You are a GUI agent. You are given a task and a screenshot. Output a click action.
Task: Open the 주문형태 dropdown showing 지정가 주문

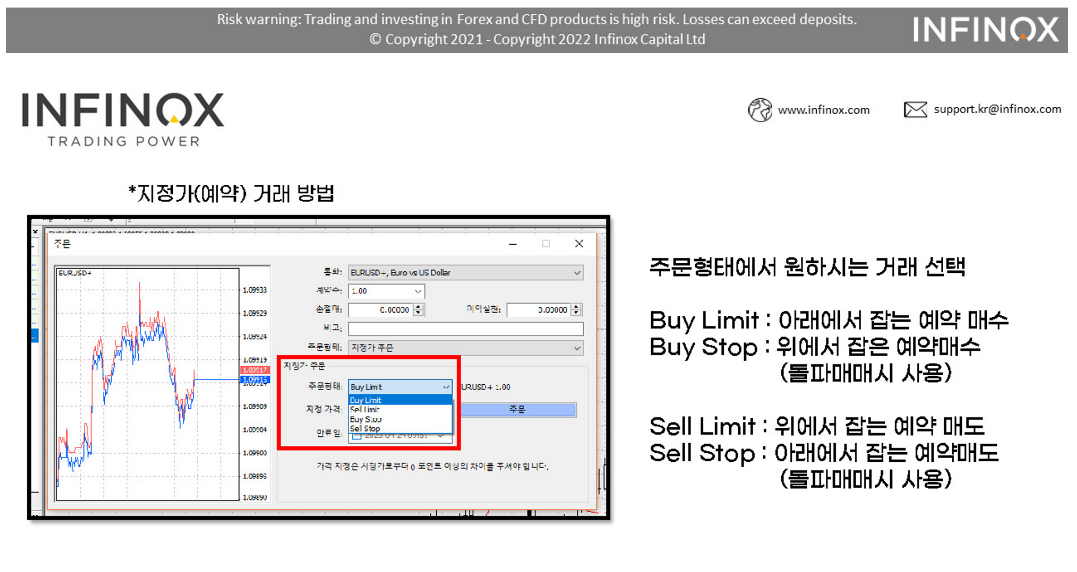(466, 348)
